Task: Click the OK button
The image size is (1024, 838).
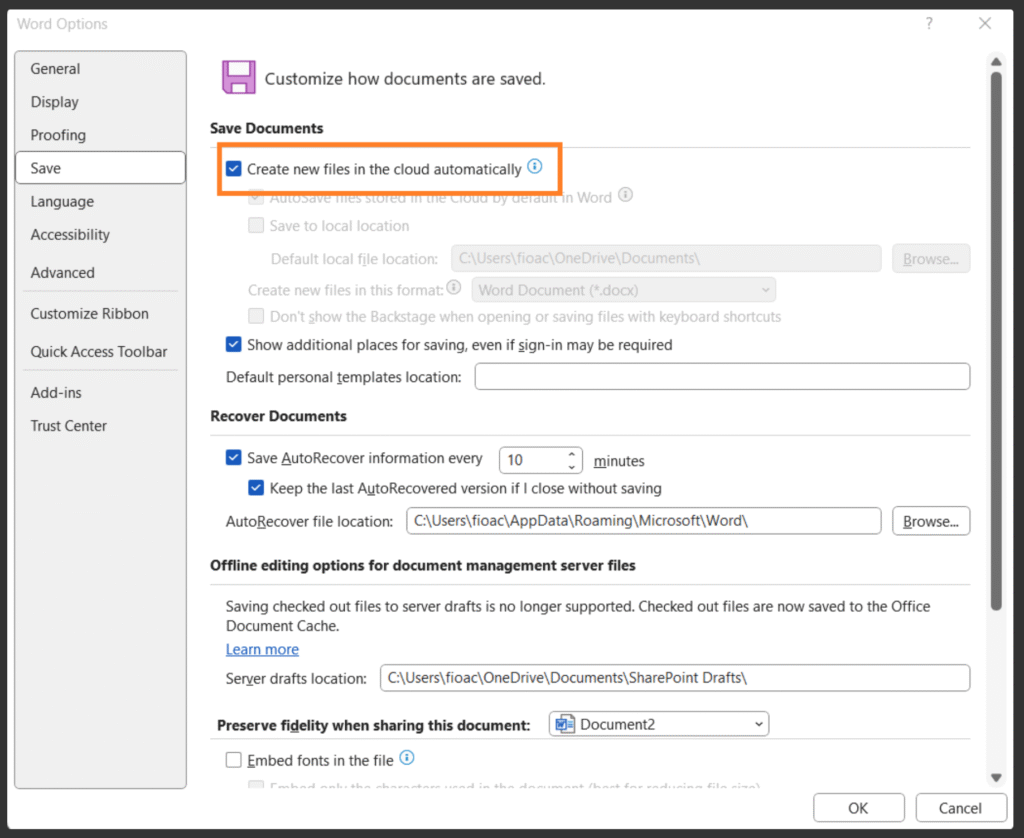Action: [x=858, y=808]
